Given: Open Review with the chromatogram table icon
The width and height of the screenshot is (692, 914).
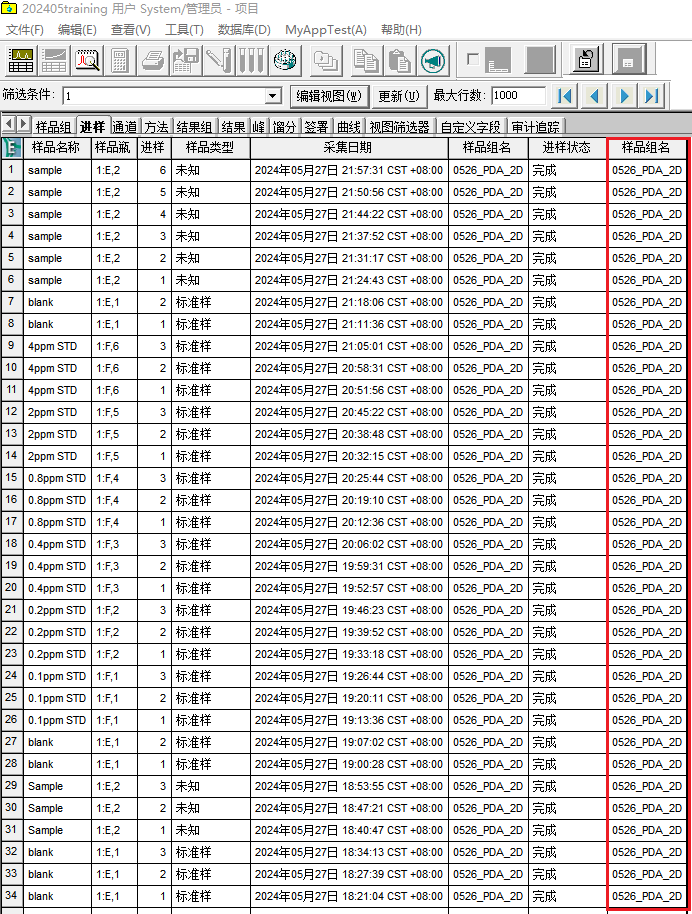Looking at the screenshot, I should tap(20, 61).
